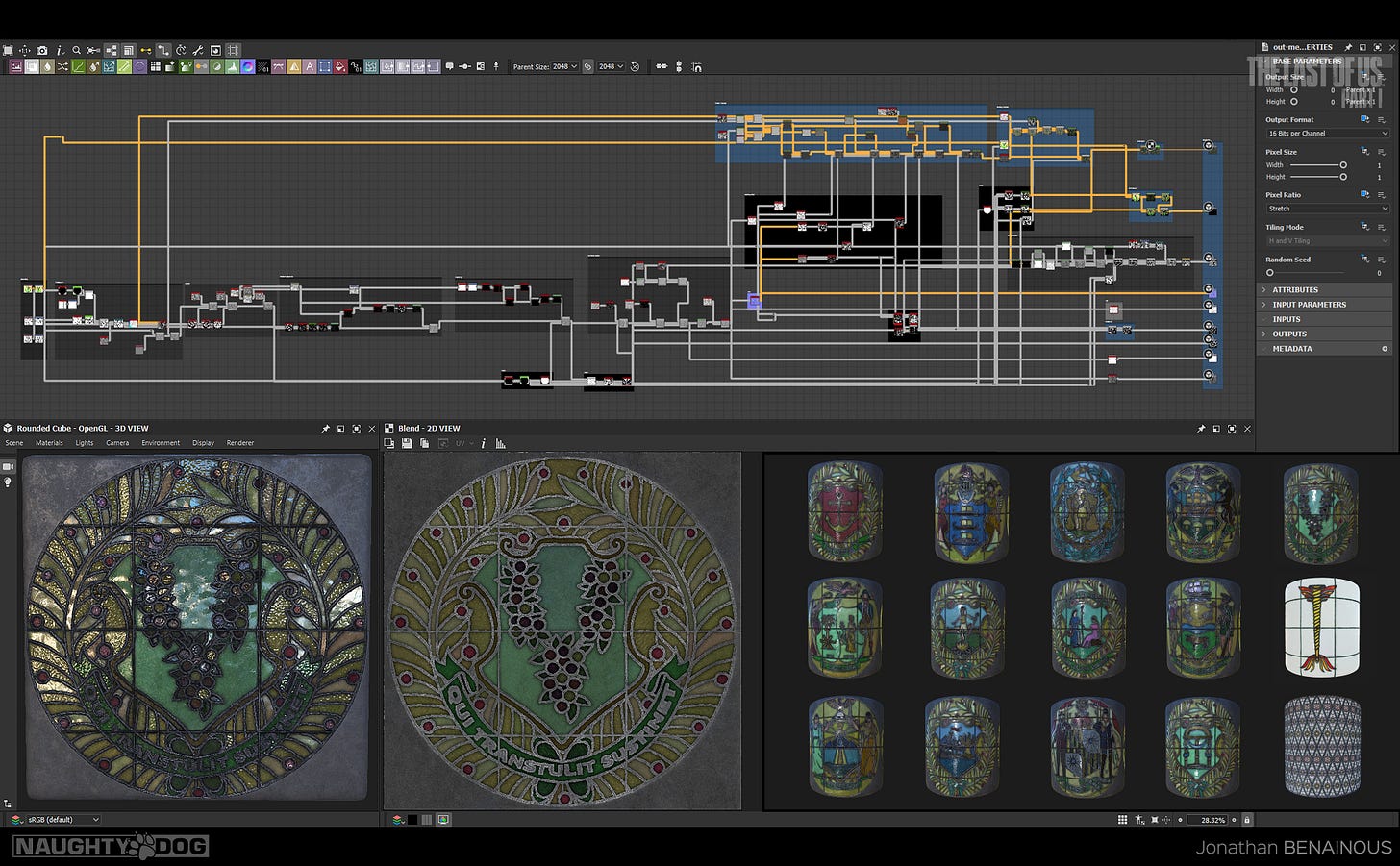This screenshot has height=866, width=1400.
Task: Adjust the Pixel Size Width slider
Action: [x=1317, y=165]
